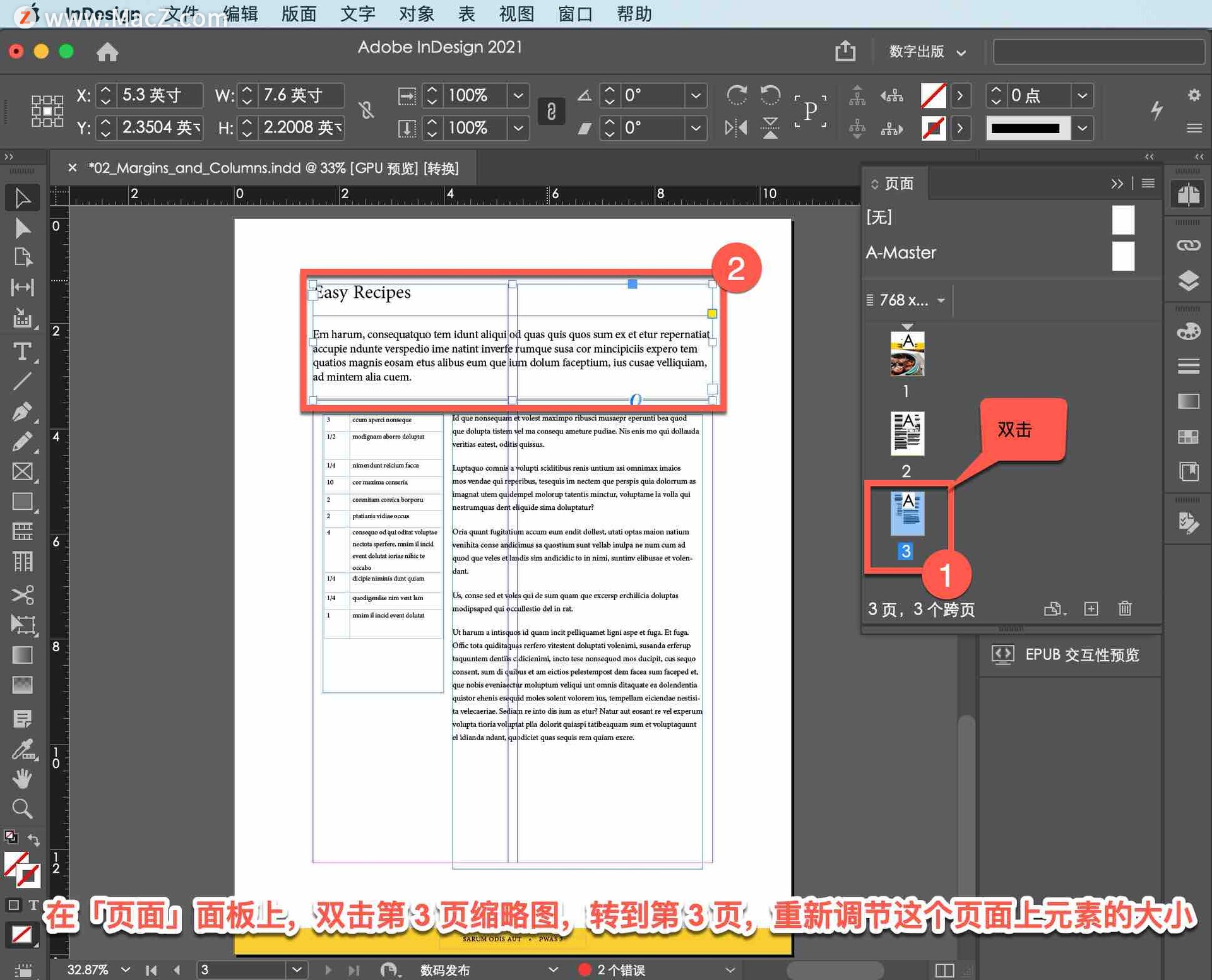Open zoom level 32.87% dropdown
Viewport: 1212px width, 980px height.
126,970
